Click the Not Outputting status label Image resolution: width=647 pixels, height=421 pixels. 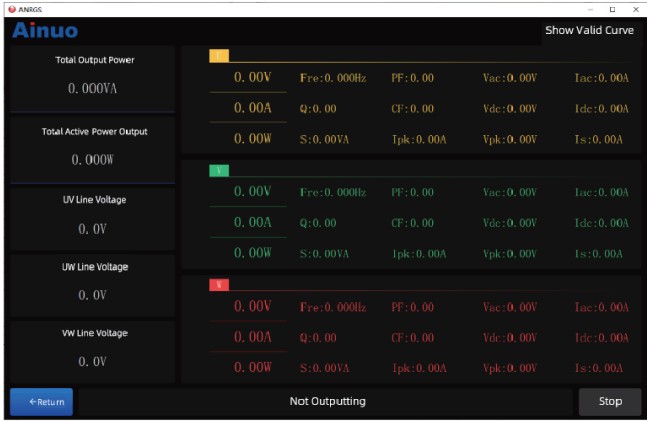(x=327, y=402)
